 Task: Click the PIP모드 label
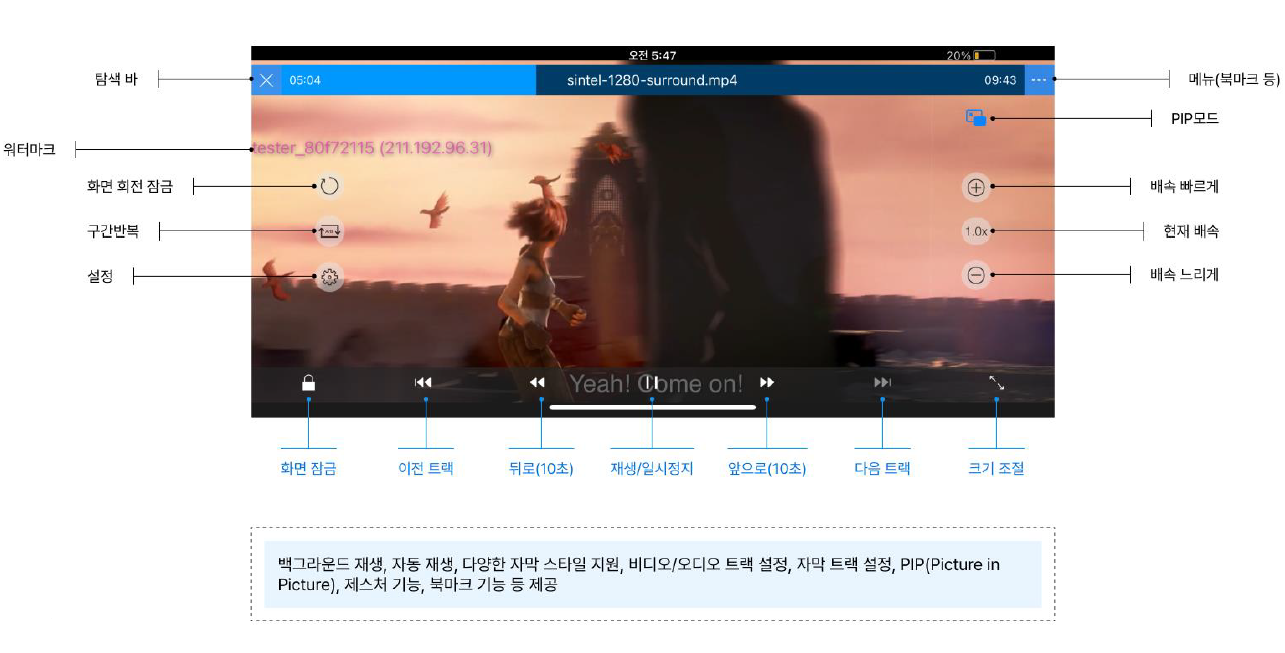[x=1195, y=118]
